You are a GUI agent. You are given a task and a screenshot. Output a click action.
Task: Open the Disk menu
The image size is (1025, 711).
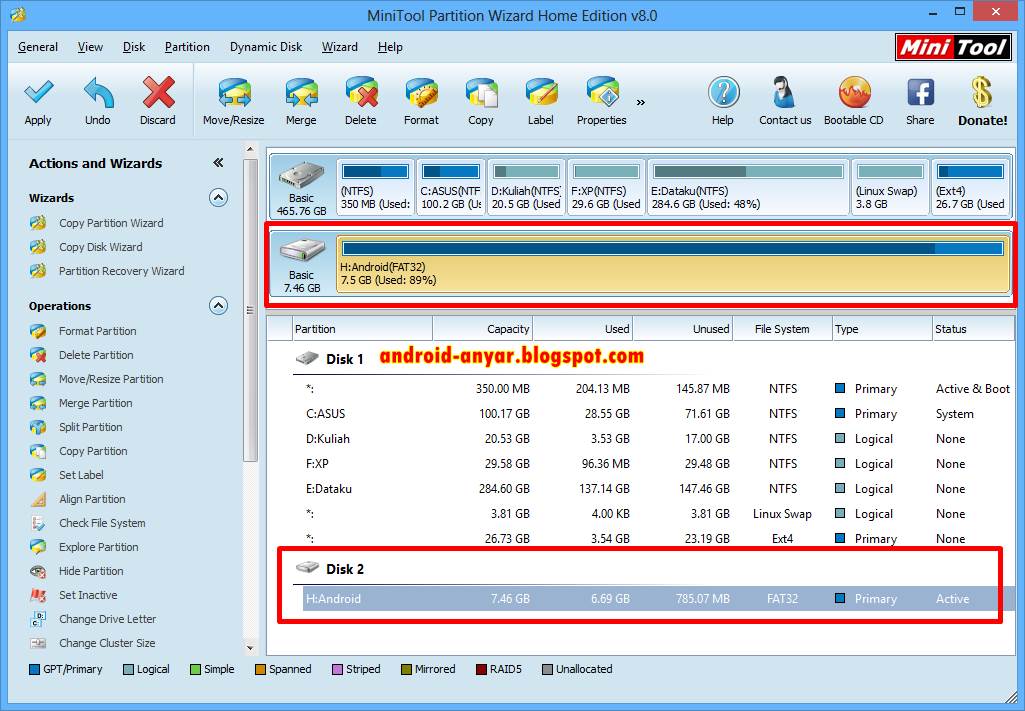(134, 47)
